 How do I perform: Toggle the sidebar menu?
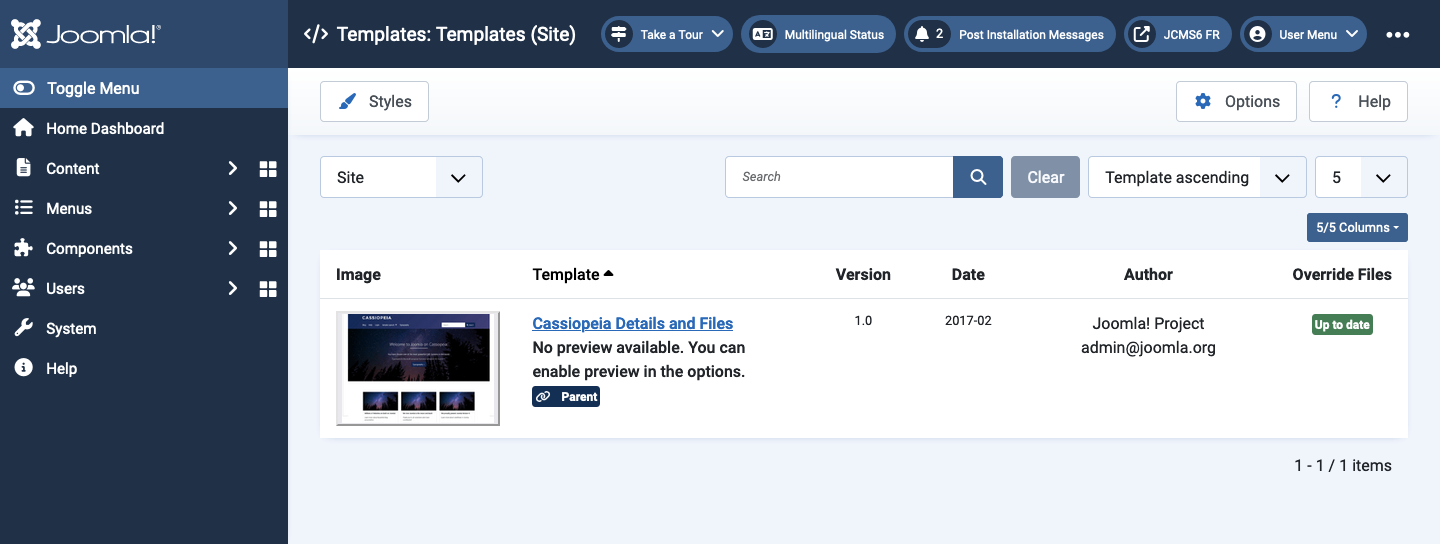[x=144, y=88]
